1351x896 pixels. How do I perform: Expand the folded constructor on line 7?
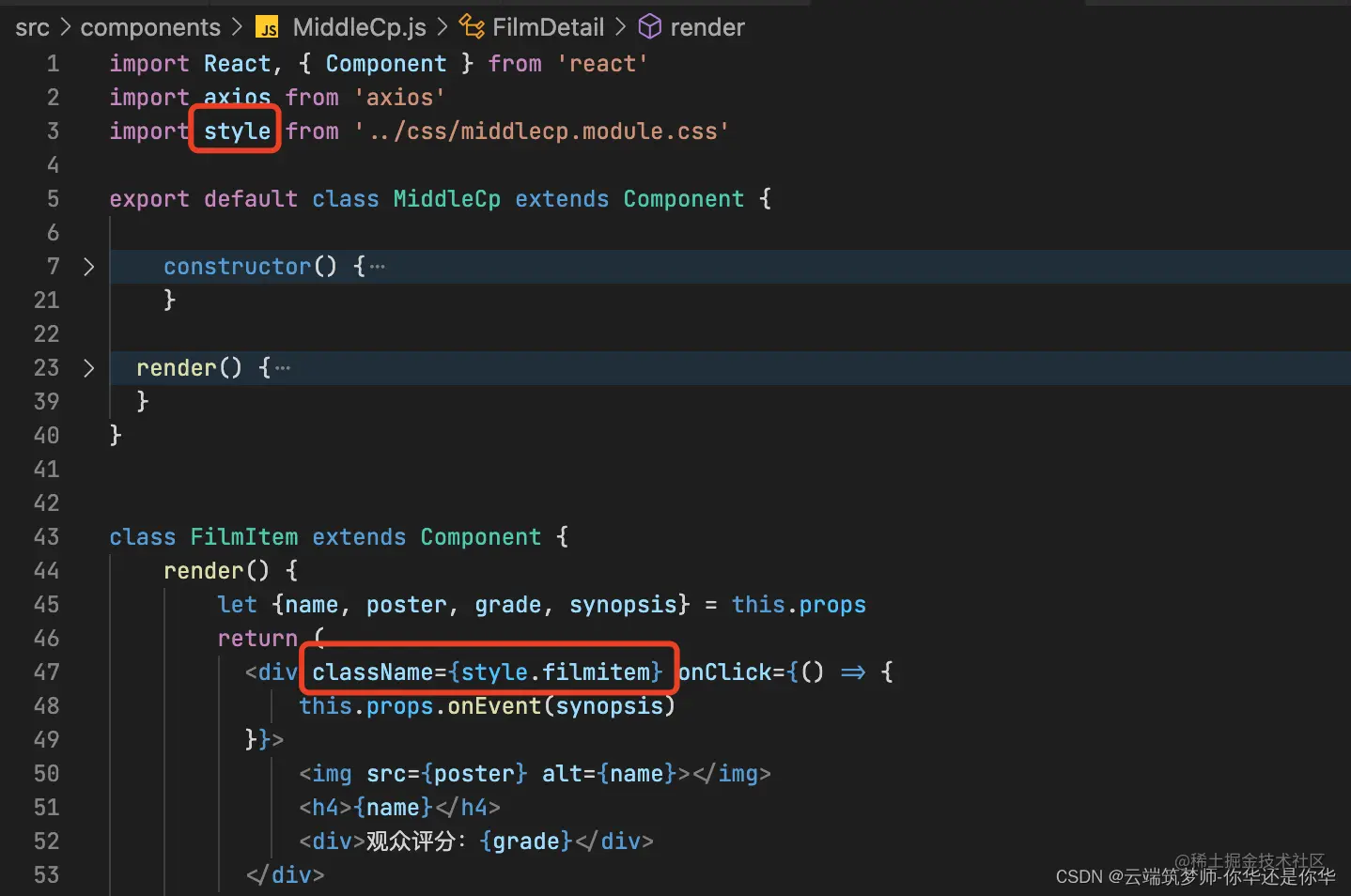[88, 267]
